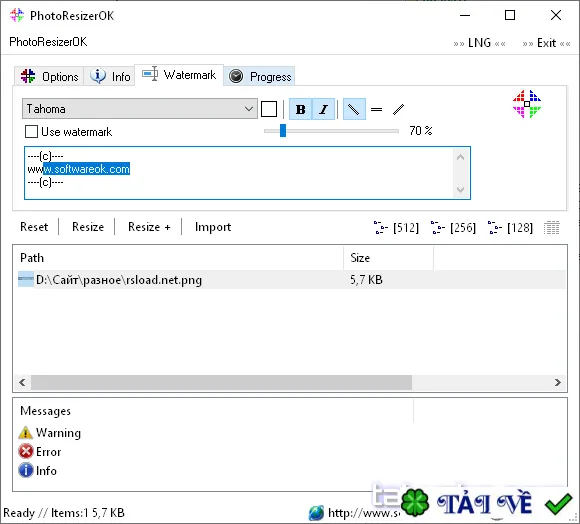Click the watermark text box down arrow
Viewport: 580px width, 524px height.
click(461, 190)
